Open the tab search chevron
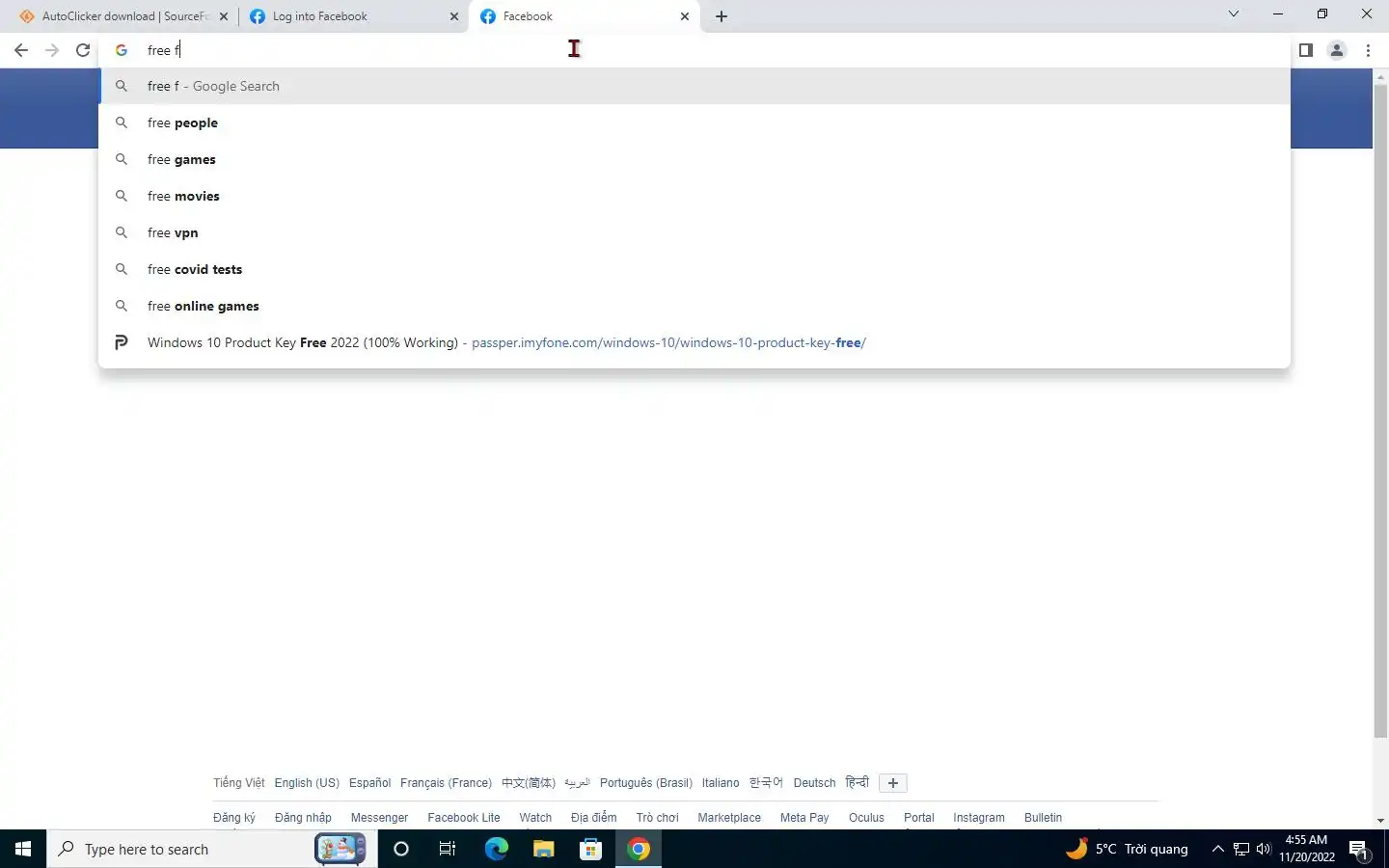The width and height of the screenshot is (1389, 868). tap(1233, 14)
